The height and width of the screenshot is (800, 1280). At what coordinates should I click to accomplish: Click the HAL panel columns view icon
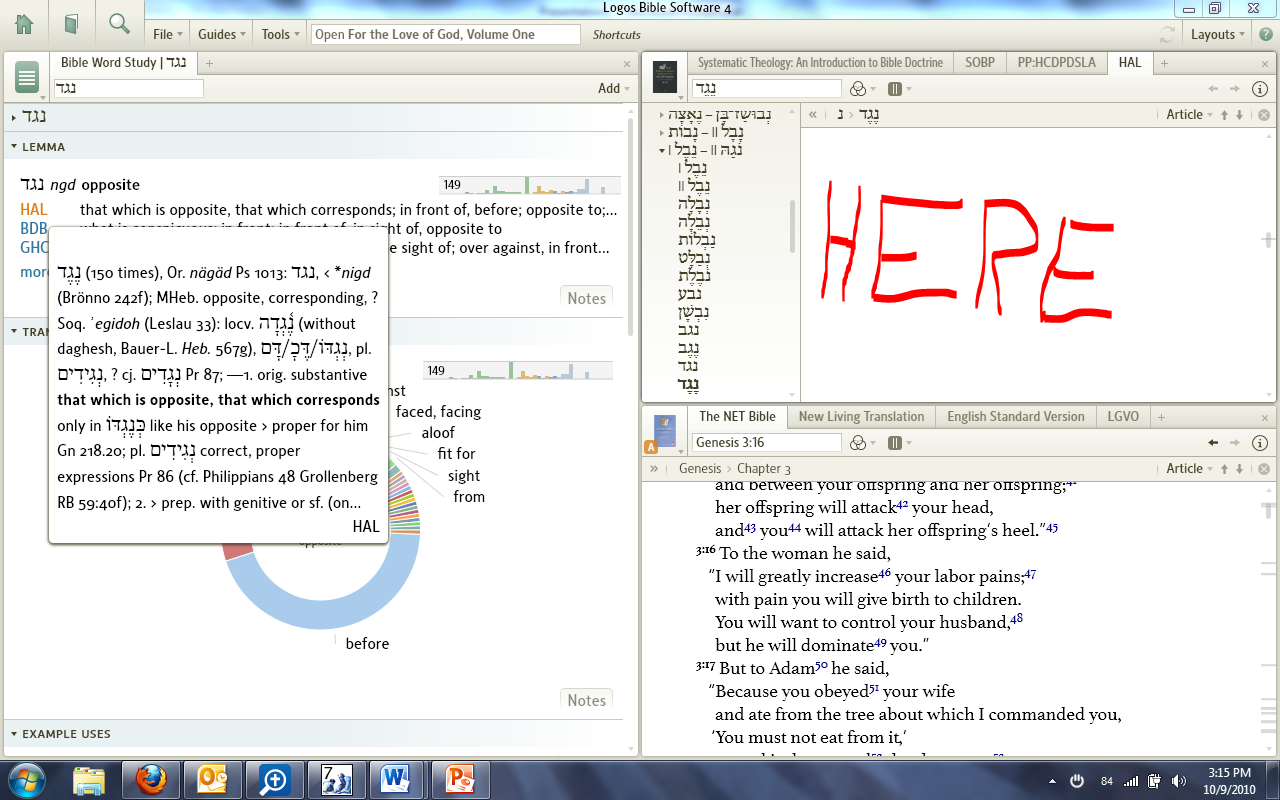(898, 88)
